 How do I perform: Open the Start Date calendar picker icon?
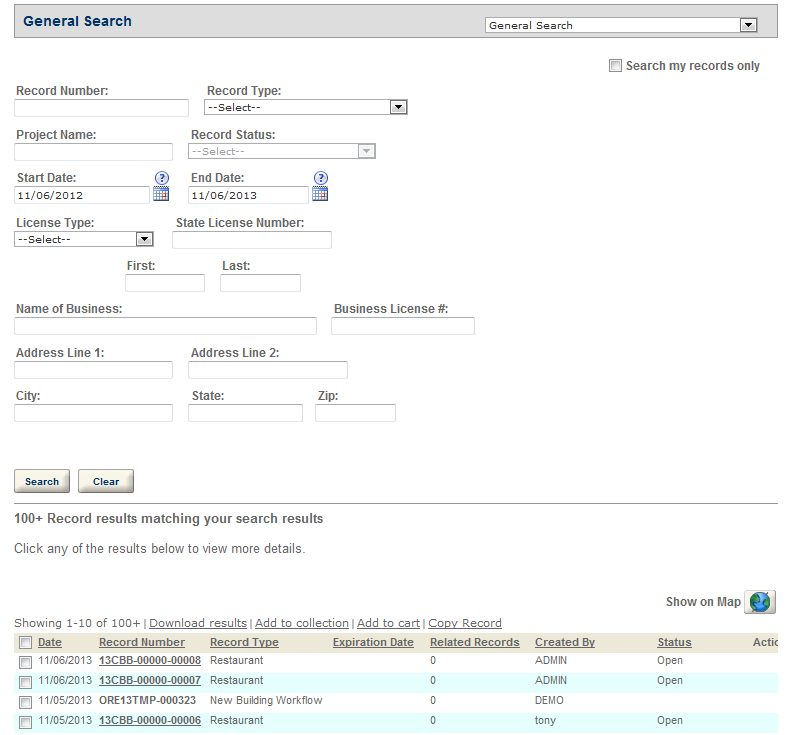[161, 194]
